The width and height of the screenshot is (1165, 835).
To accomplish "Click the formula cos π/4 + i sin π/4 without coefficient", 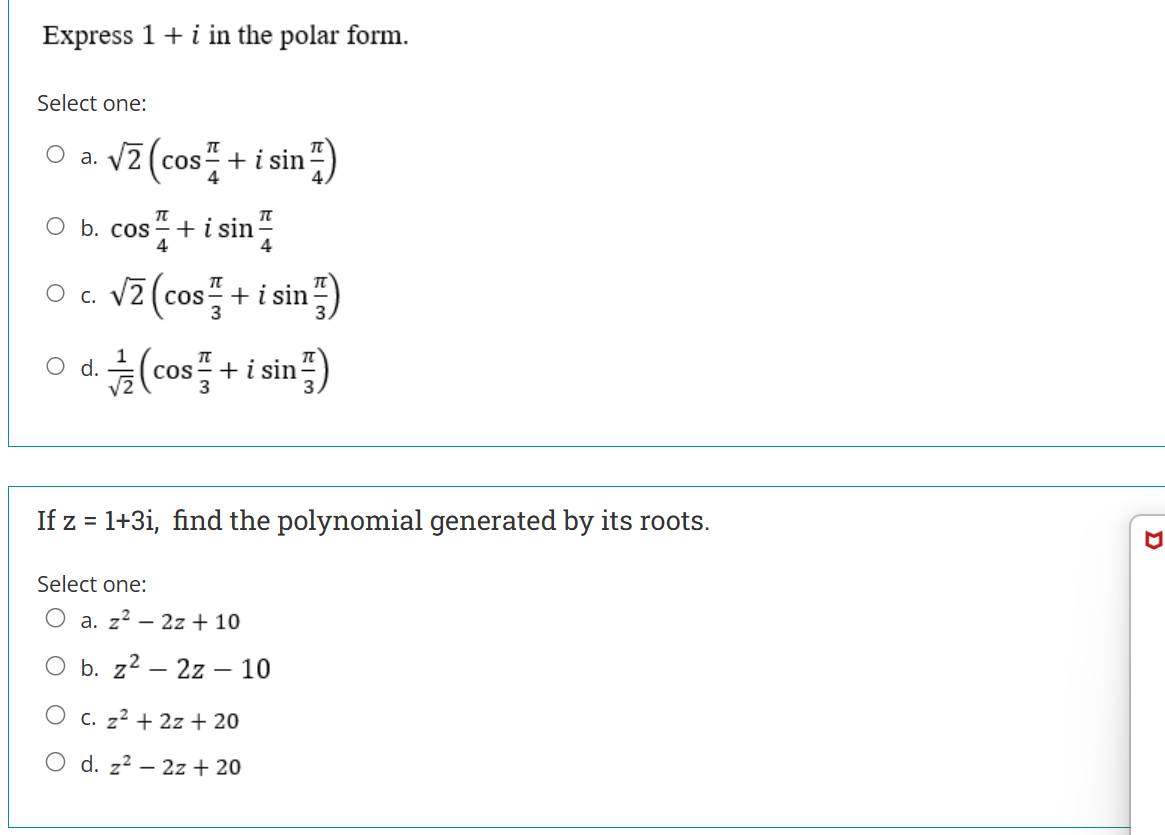I will [192, 230].
